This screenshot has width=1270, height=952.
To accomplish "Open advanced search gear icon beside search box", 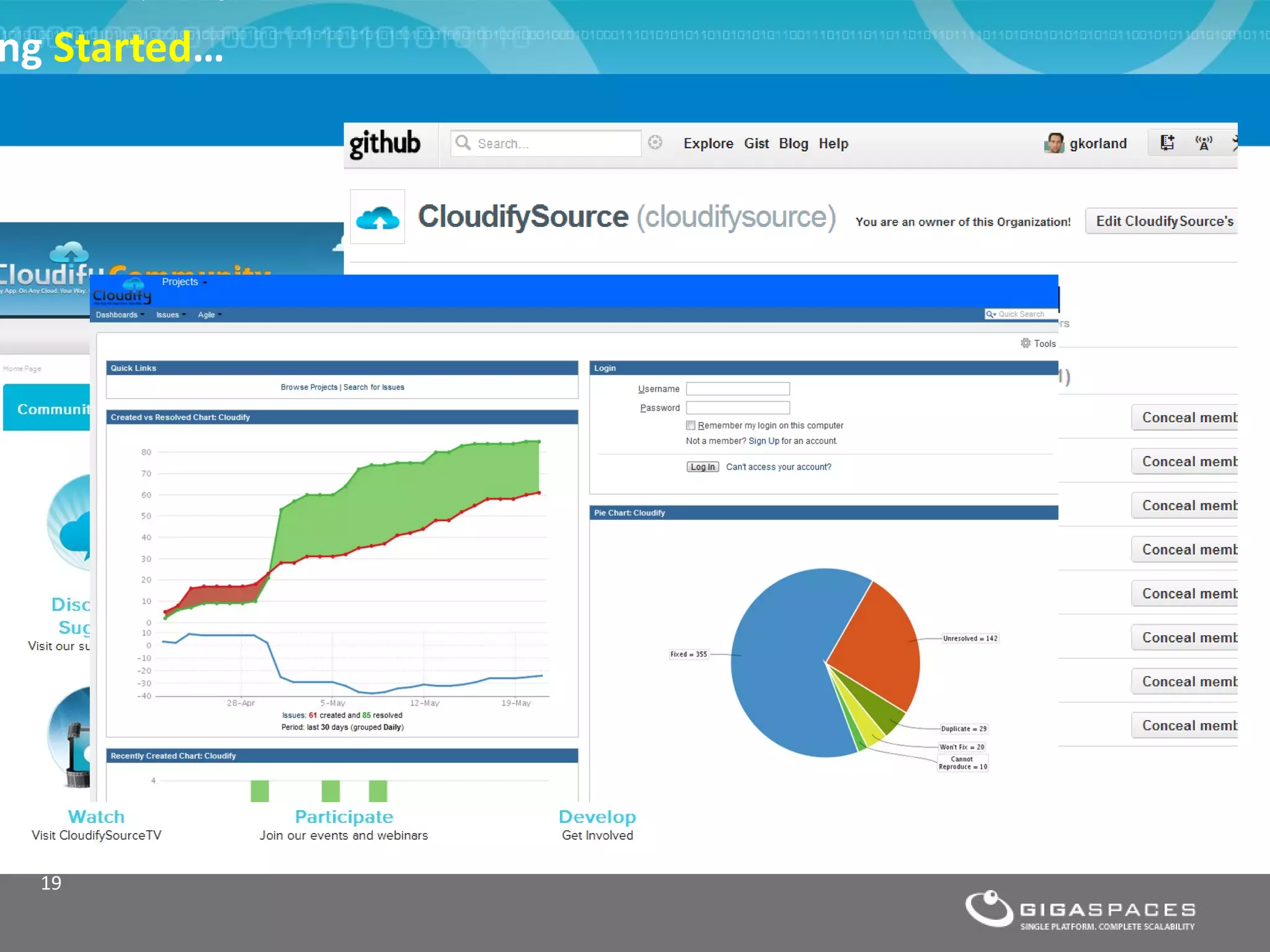I will tap(655, 143).
